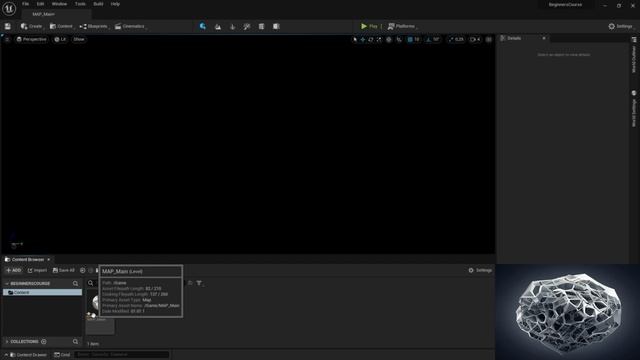The height and width of the screenshot is (360, 640).
Task: Search folders in BEGINNERSCOURSE tree
Action: (76, 283)
